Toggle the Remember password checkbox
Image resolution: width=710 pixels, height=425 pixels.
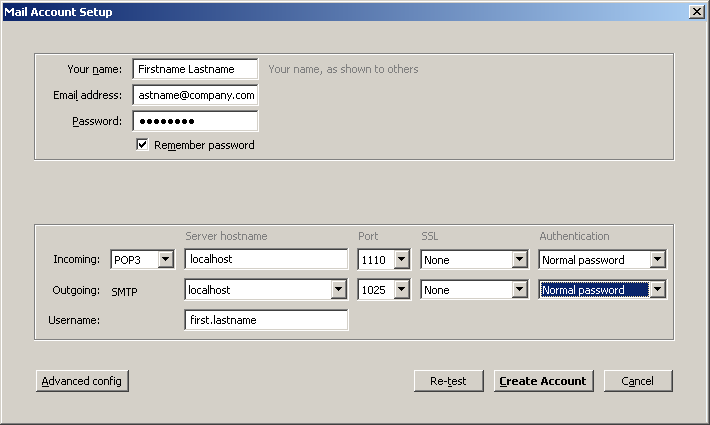coord(142,145)
